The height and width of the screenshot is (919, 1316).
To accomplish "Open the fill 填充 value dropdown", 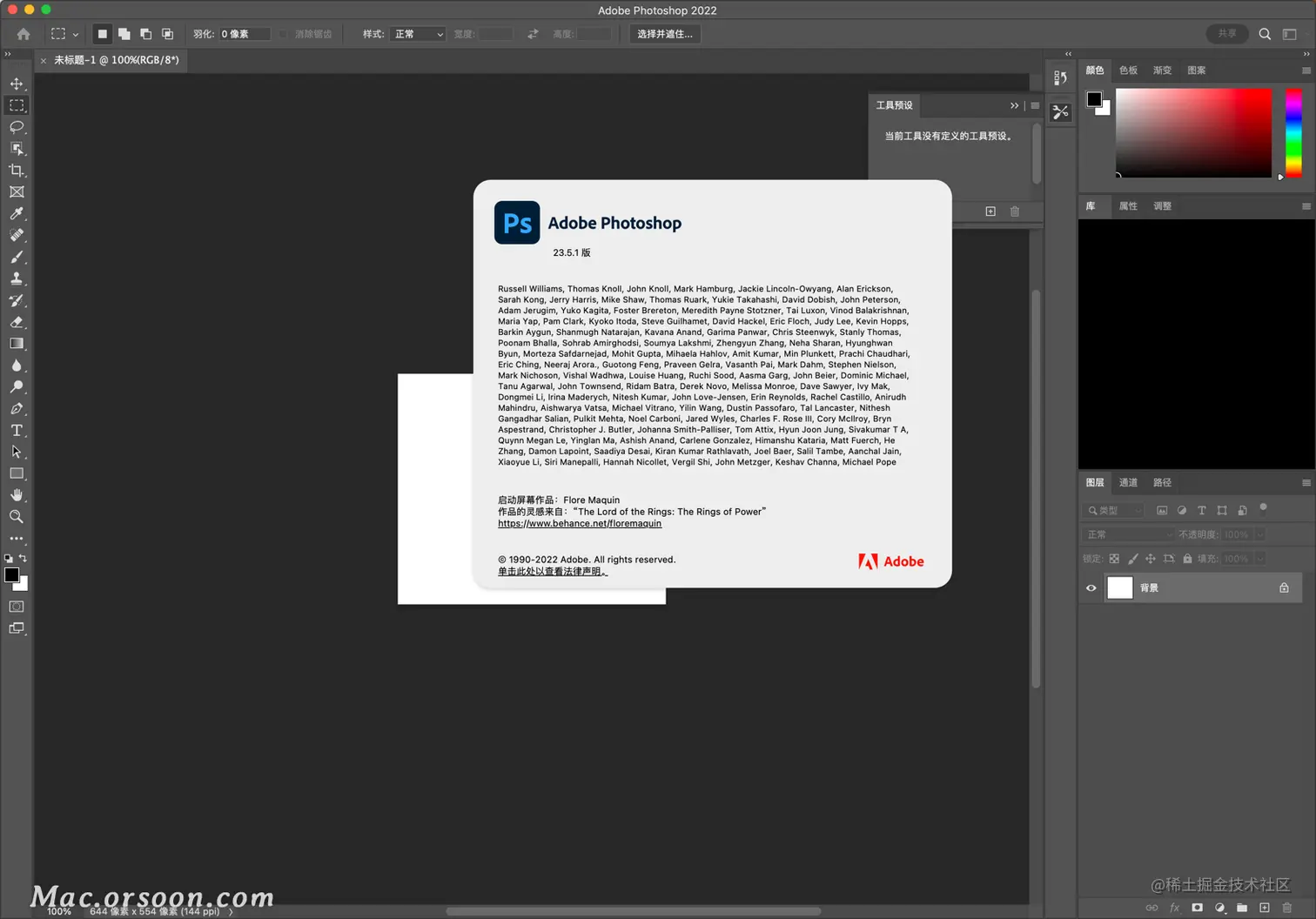I will click(1259, 559).
